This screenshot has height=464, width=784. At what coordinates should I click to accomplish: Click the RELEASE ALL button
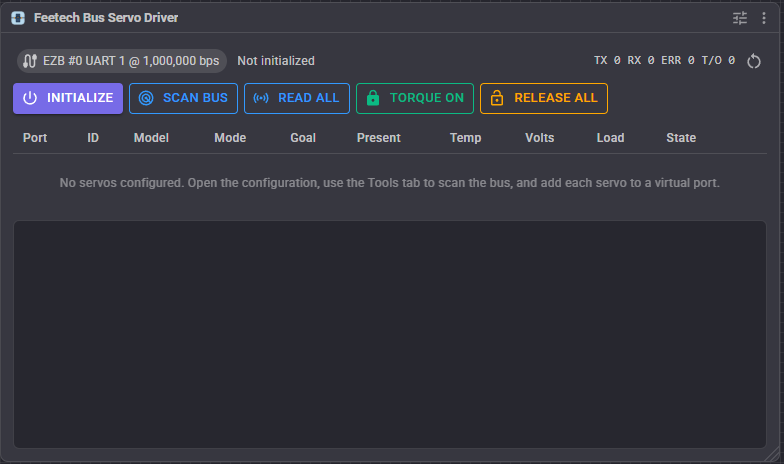click(544, 98)
